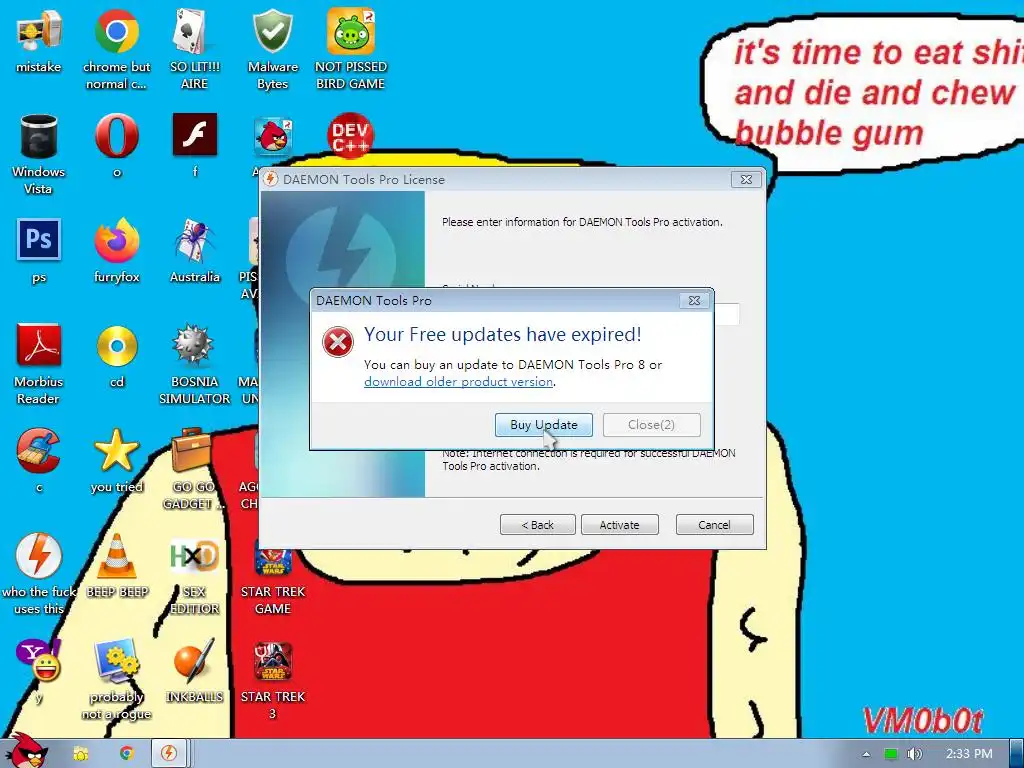Click the Buy Update button
The width and height of the screenshot is (1024, 768).
pos(543,424)
